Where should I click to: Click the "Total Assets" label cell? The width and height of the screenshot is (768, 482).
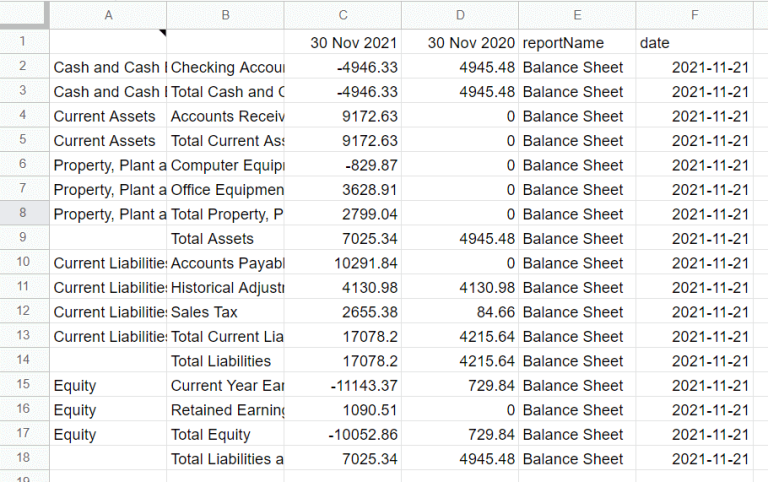tap(225, 239)
